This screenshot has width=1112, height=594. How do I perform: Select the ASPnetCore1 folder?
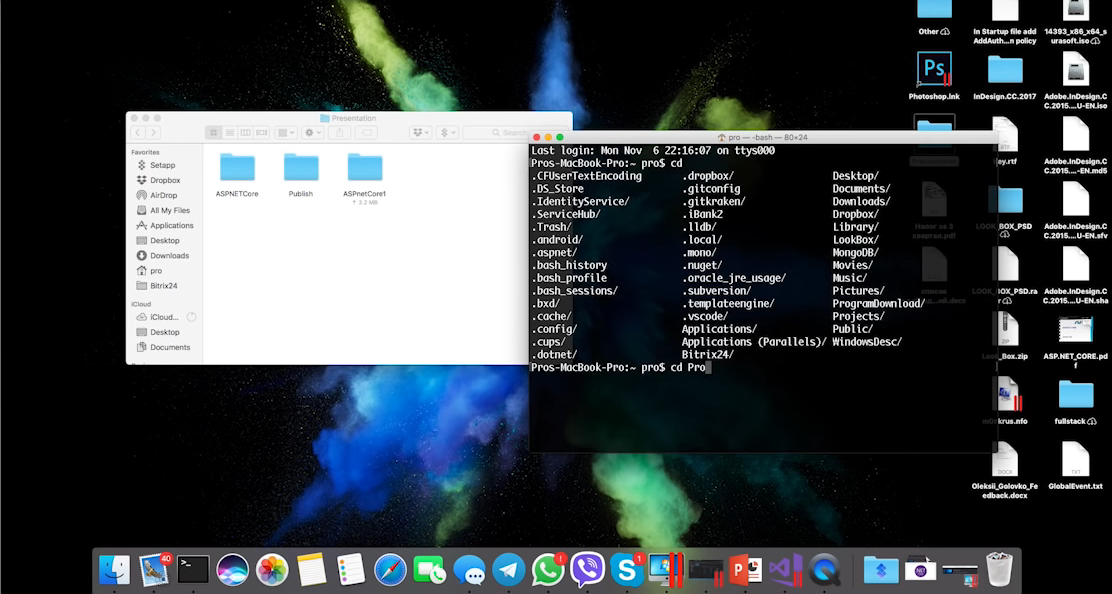(x=365, y=178)
